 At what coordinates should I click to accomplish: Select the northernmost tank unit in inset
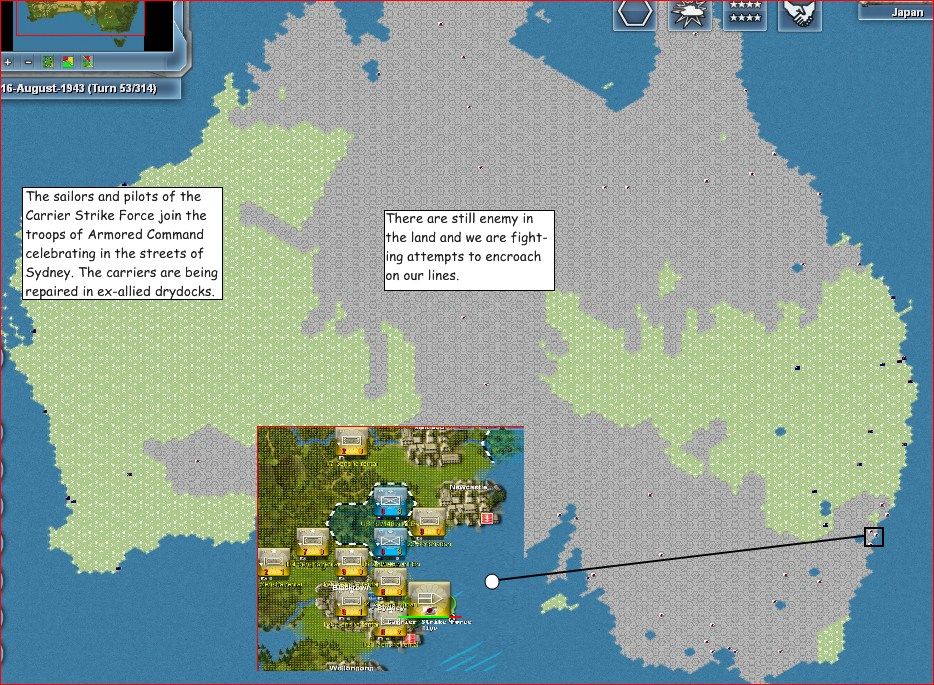pyautogui.click(x=351, y=443)
